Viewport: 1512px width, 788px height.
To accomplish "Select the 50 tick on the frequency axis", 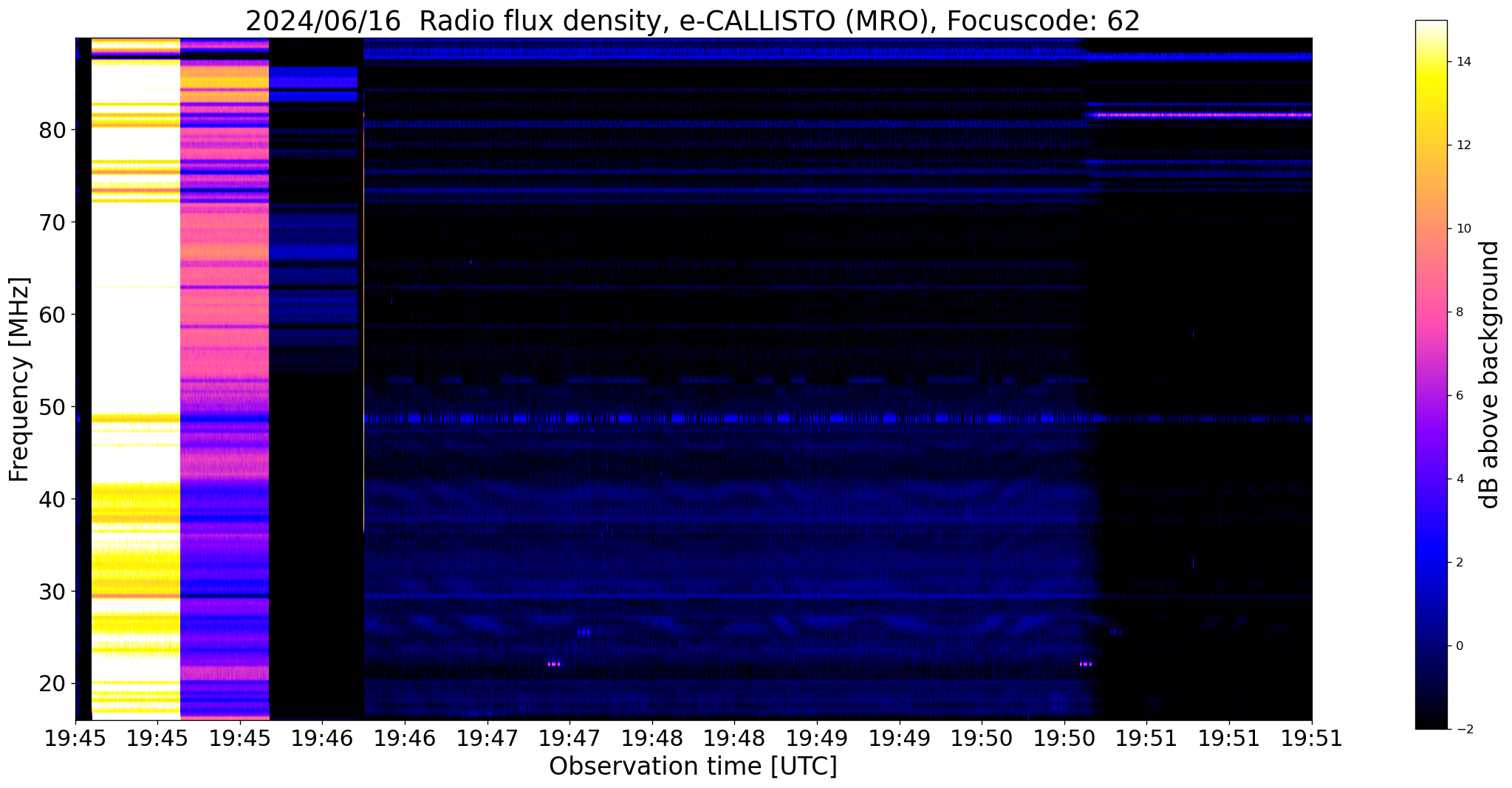I will (x=53, y=407).
